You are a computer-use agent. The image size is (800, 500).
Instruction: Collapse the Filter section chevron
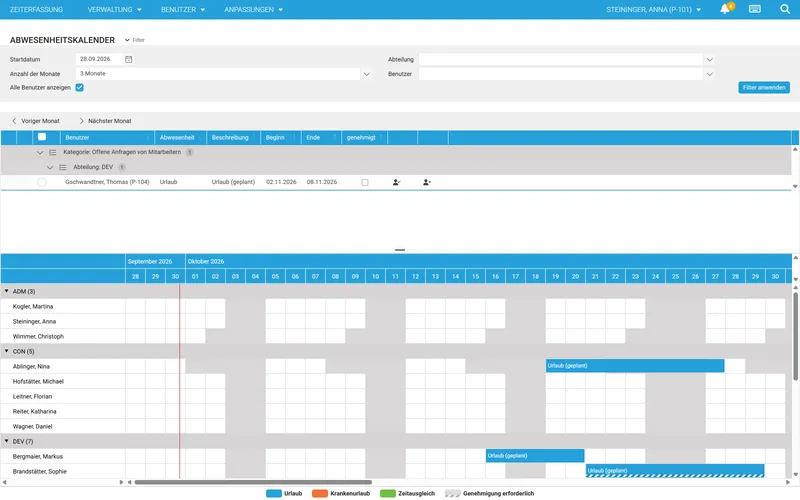click(127, 40)
